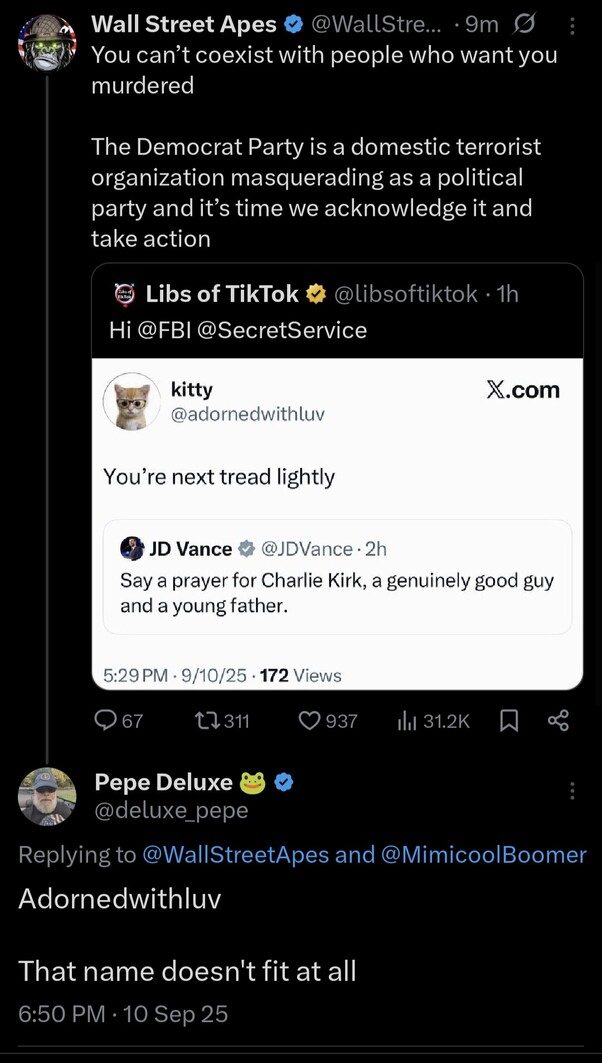Open the Pepe Deluxe profile avatar

coord(47,796)
